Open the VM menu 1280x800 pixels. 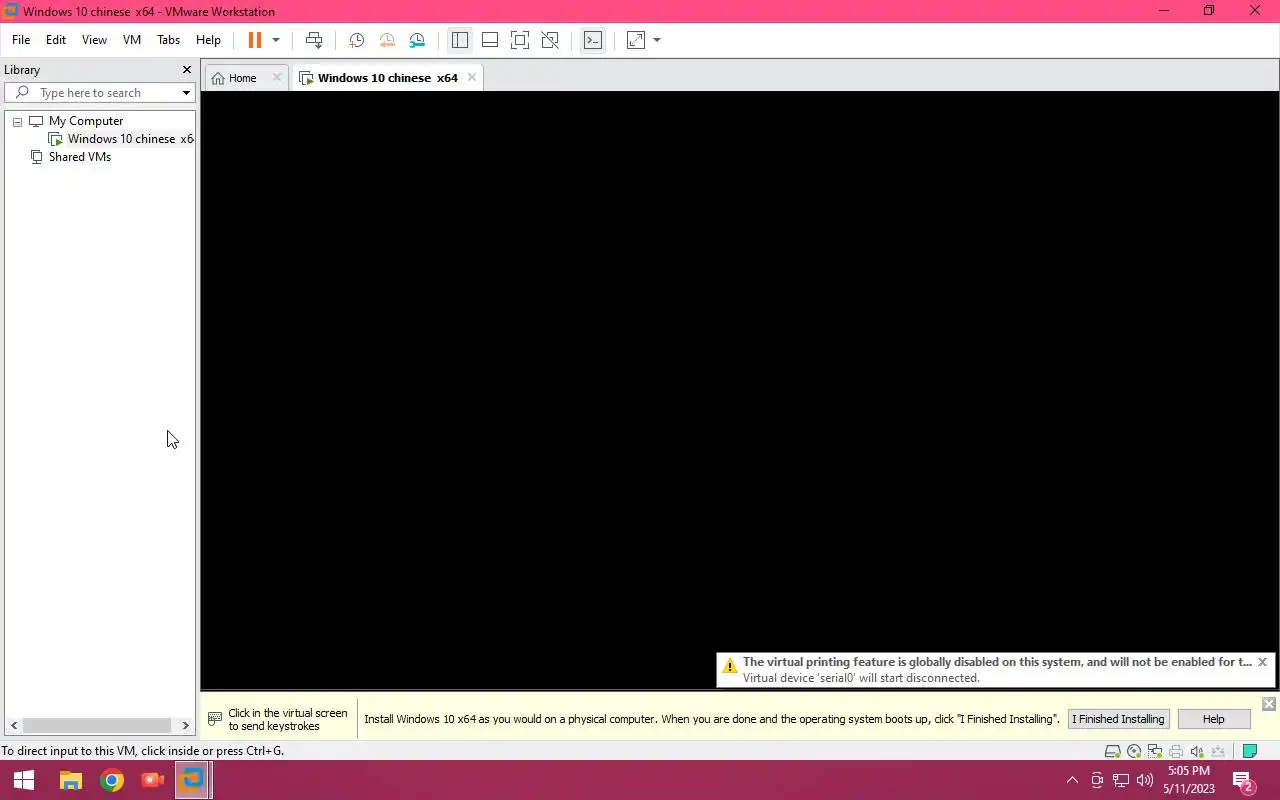132,40
